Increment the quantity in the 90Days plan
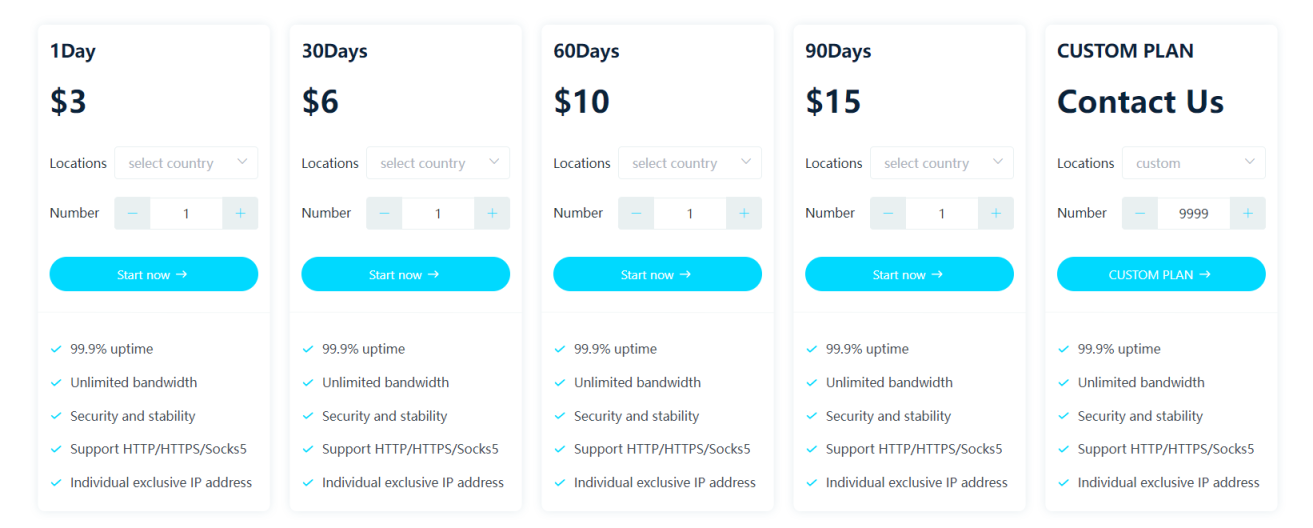1313x528 pixels. pos(996,213)
